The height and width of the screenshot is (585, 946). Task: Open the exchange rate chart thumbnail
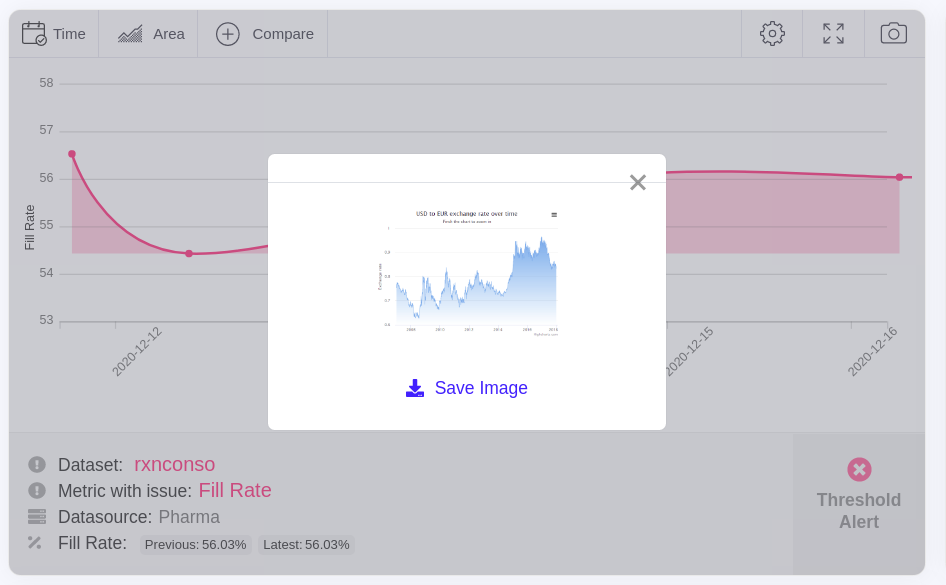pyautogui.click(x=467, y=272)
